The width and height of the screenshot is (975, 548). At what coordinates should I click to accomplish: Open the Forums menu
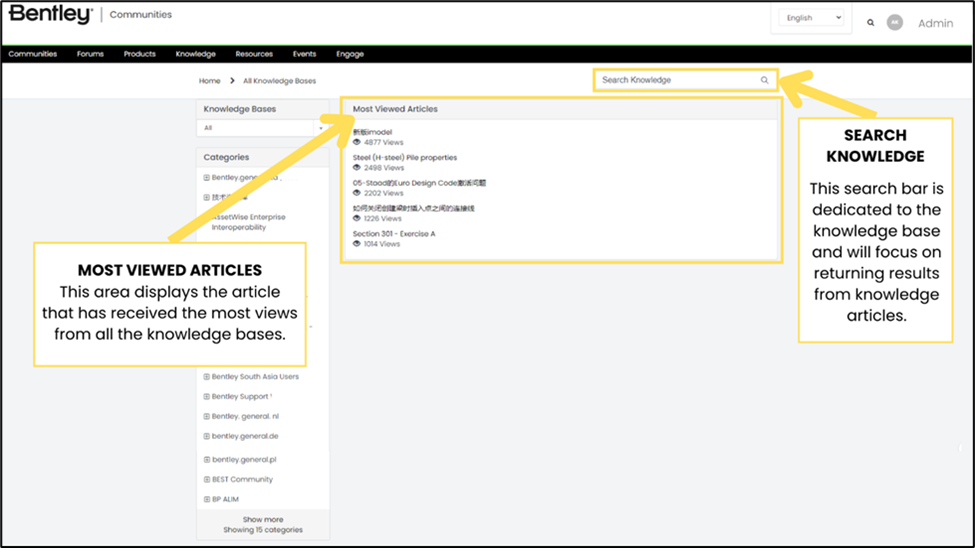pos(90,54)
